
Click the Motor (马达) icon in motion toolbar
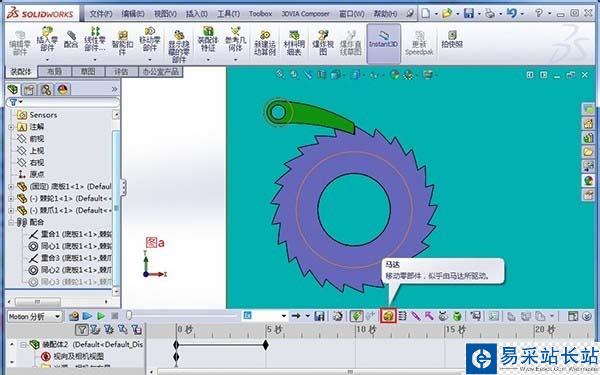pos(388,316)
